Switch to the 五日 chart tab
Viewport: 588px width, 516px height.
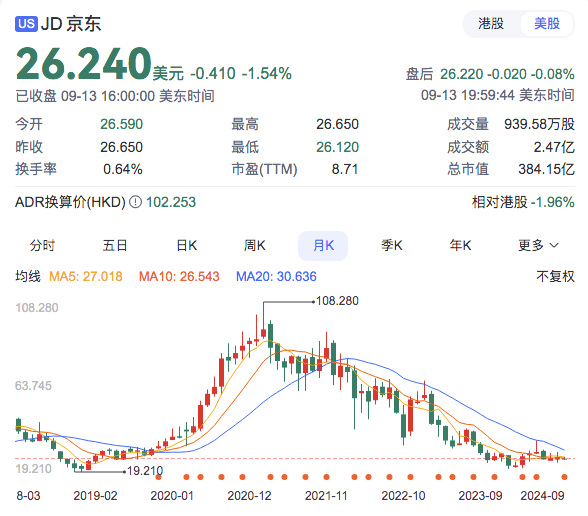pos(115,246)
